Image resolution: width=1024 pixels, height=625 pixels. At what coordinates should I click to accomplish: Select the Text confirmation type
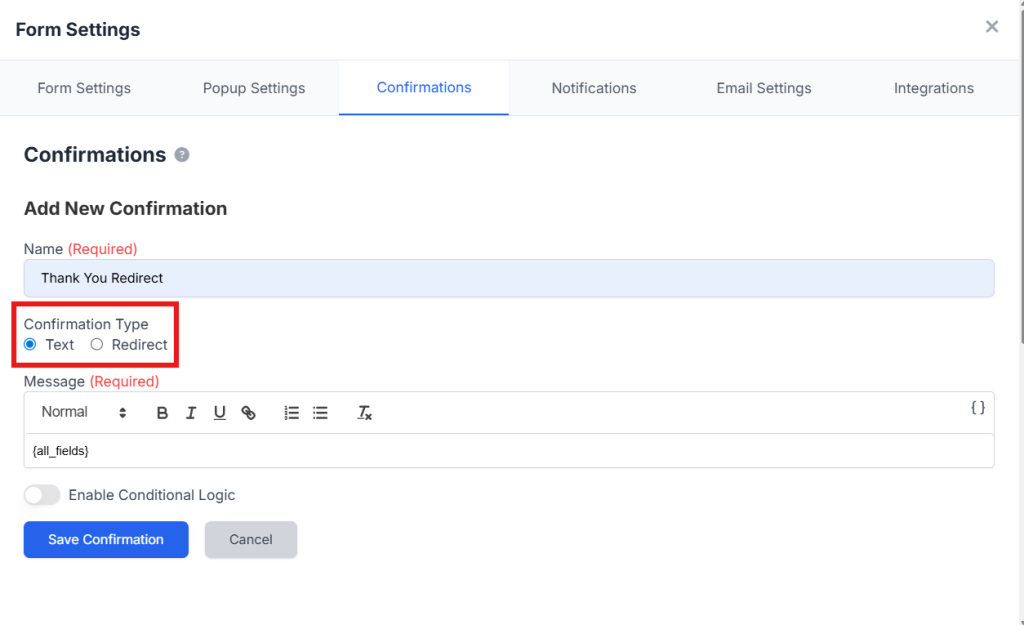pos(31,345)
